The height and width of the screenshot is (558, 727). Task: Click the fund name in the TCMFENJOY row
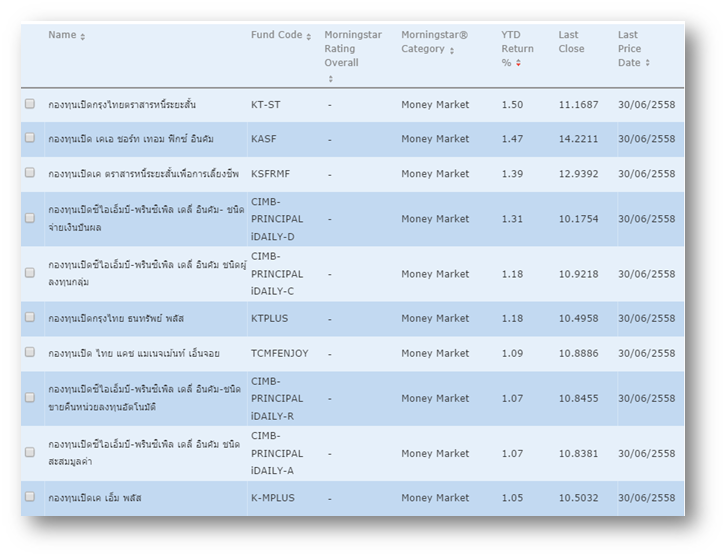[133, 353]
